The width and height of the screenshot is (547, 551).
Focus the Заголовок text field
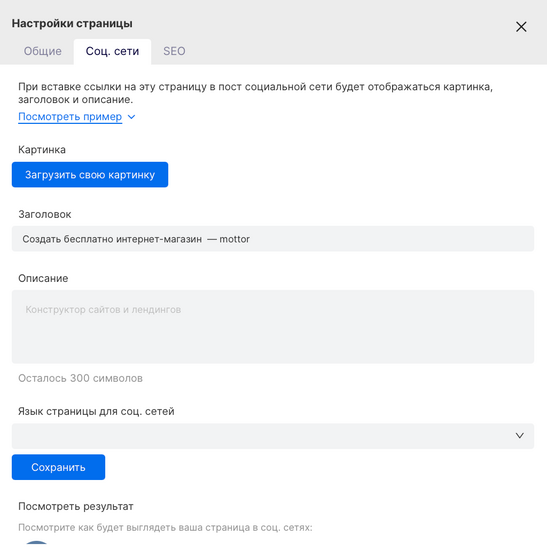tap(273, 239)
